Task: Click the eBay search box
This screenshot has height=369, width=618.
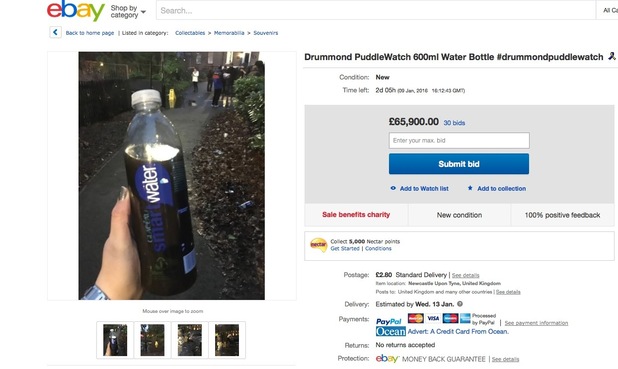Action: [376, 11]
